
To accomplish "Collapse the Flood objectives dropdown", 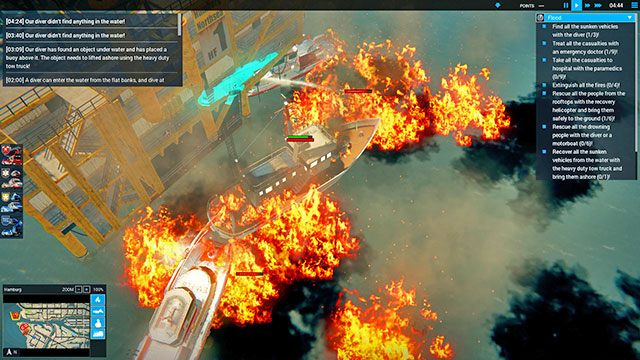I will pos(630,18).
